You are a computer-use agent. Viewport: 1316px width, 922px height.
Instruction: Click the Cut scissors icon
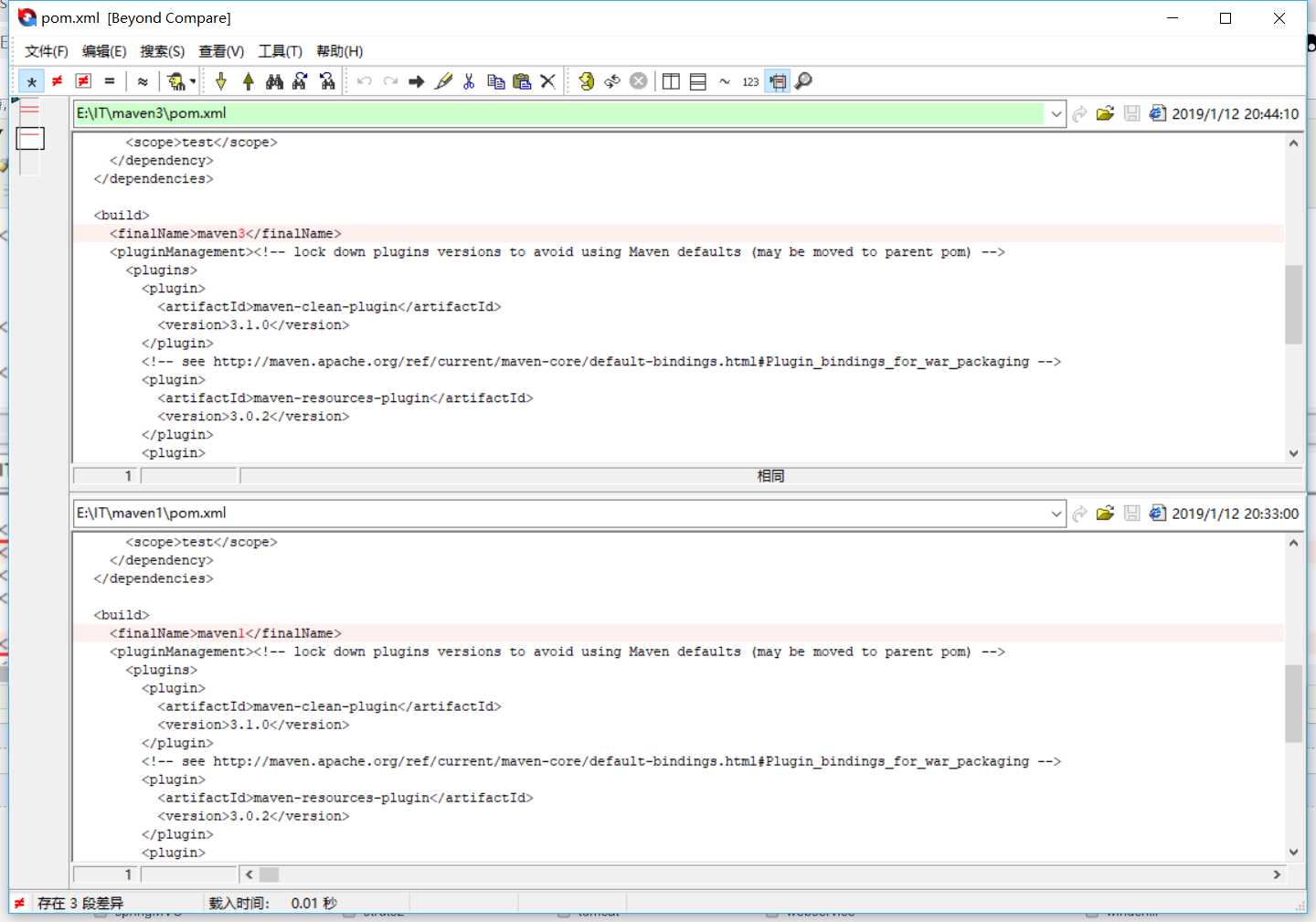point(469,81)
